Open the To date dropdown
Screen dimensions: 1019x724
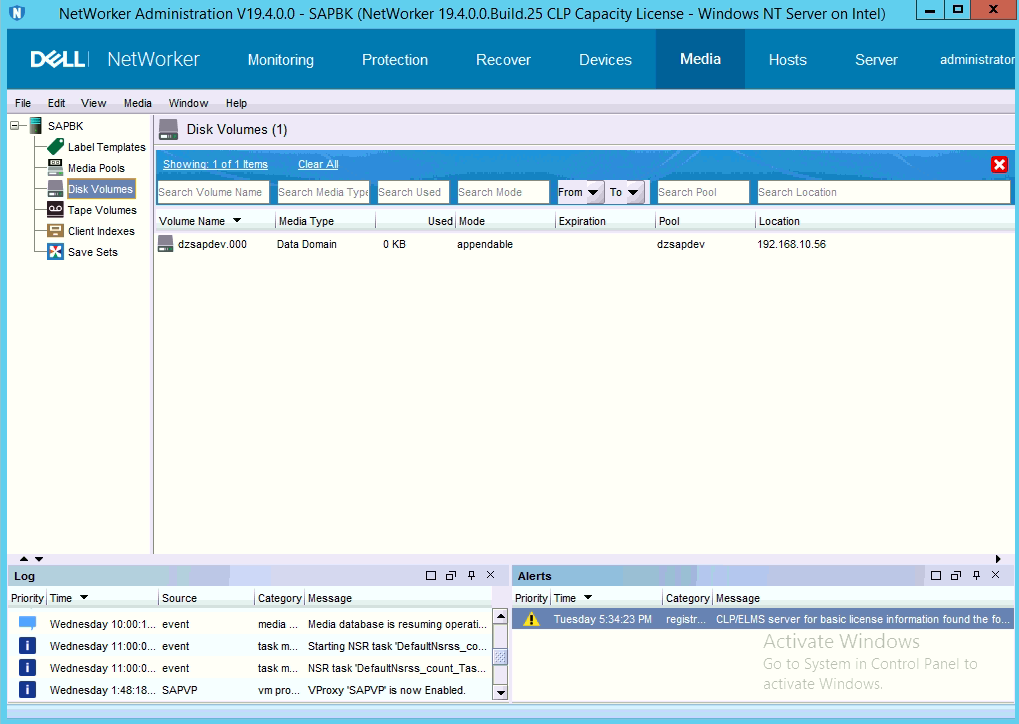pos(634,192)
